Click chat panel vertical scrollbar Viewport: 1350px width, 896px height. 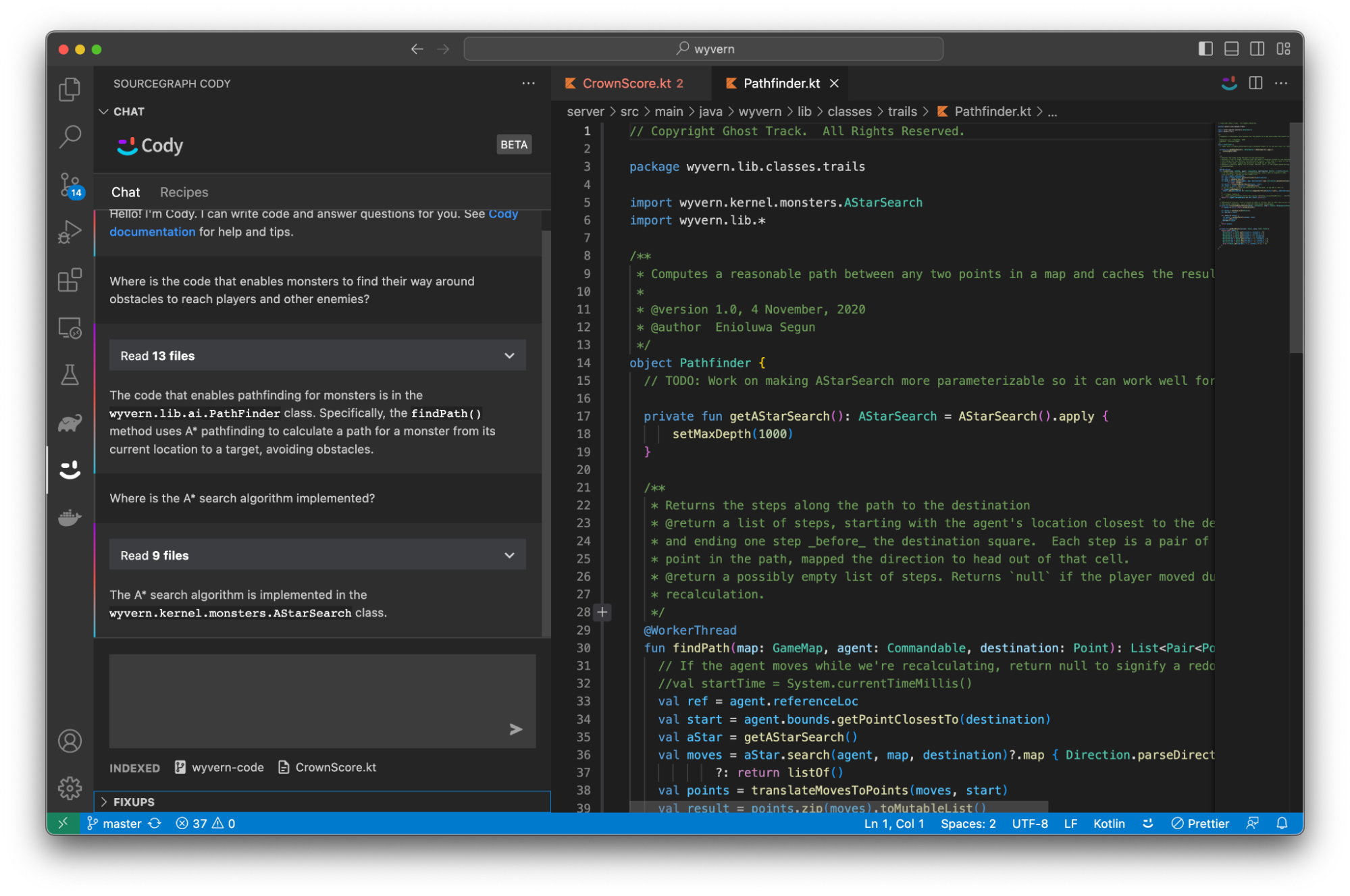pyautogui.click(x=546, y=432)
